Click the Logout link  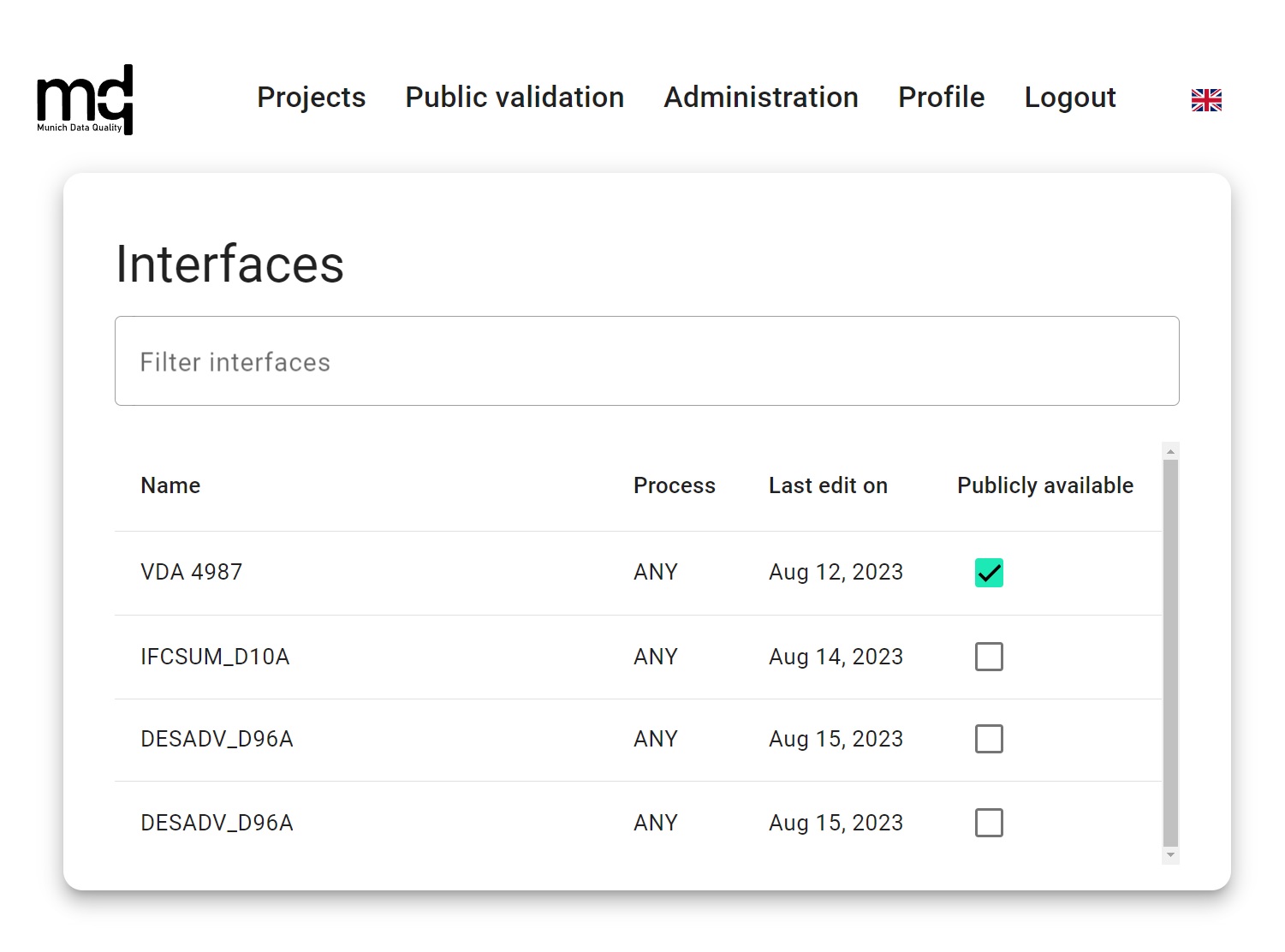tap(1070, 98)
